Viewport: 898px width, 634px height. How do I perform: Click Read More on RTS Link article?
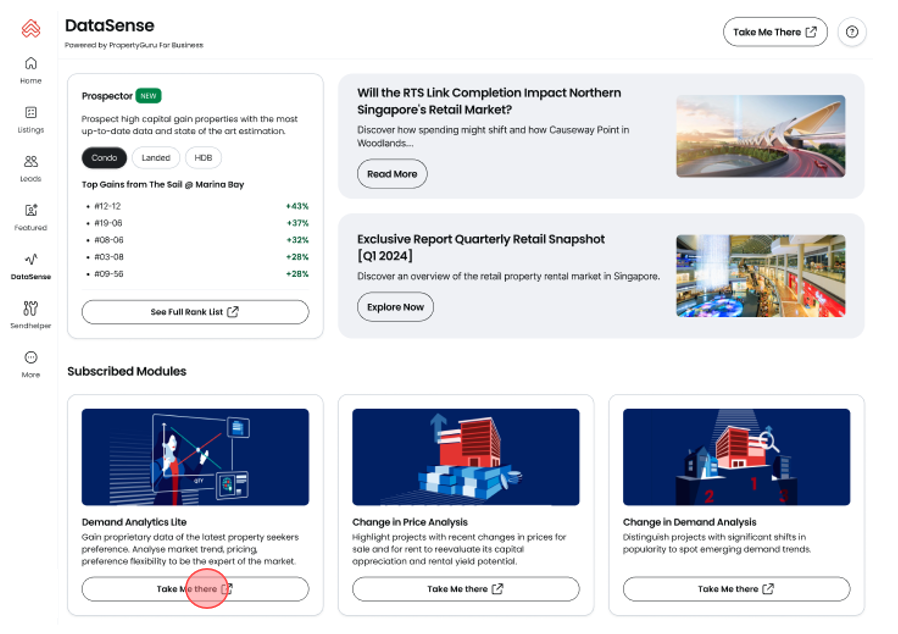pyautogui.click(x=392, y=174)
